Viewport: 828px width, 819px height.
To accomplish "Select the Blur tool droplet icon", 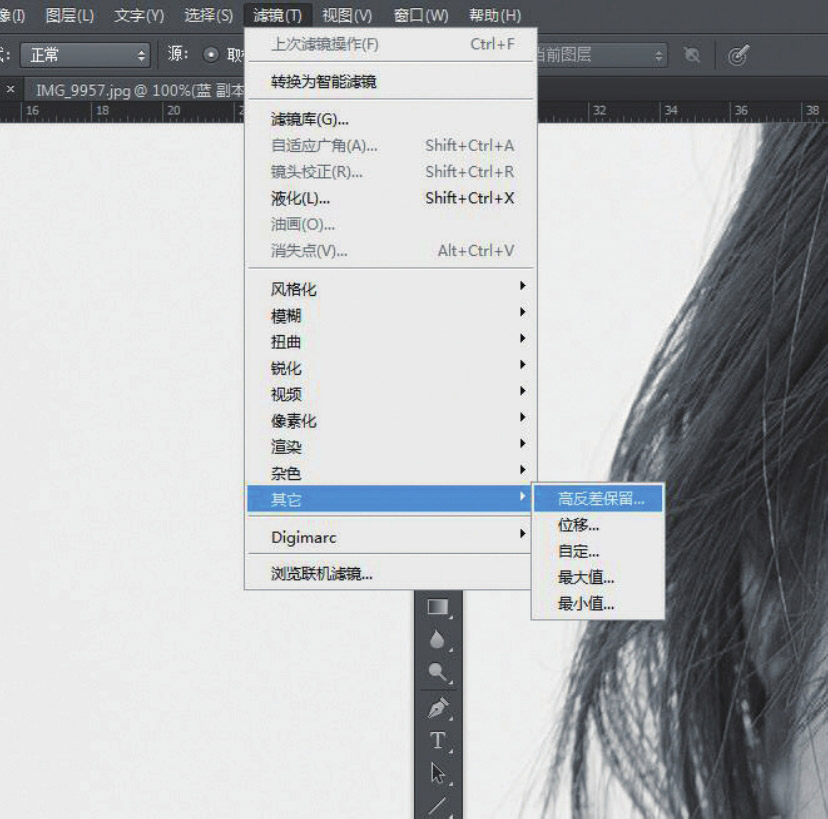I will coord(438,640).
